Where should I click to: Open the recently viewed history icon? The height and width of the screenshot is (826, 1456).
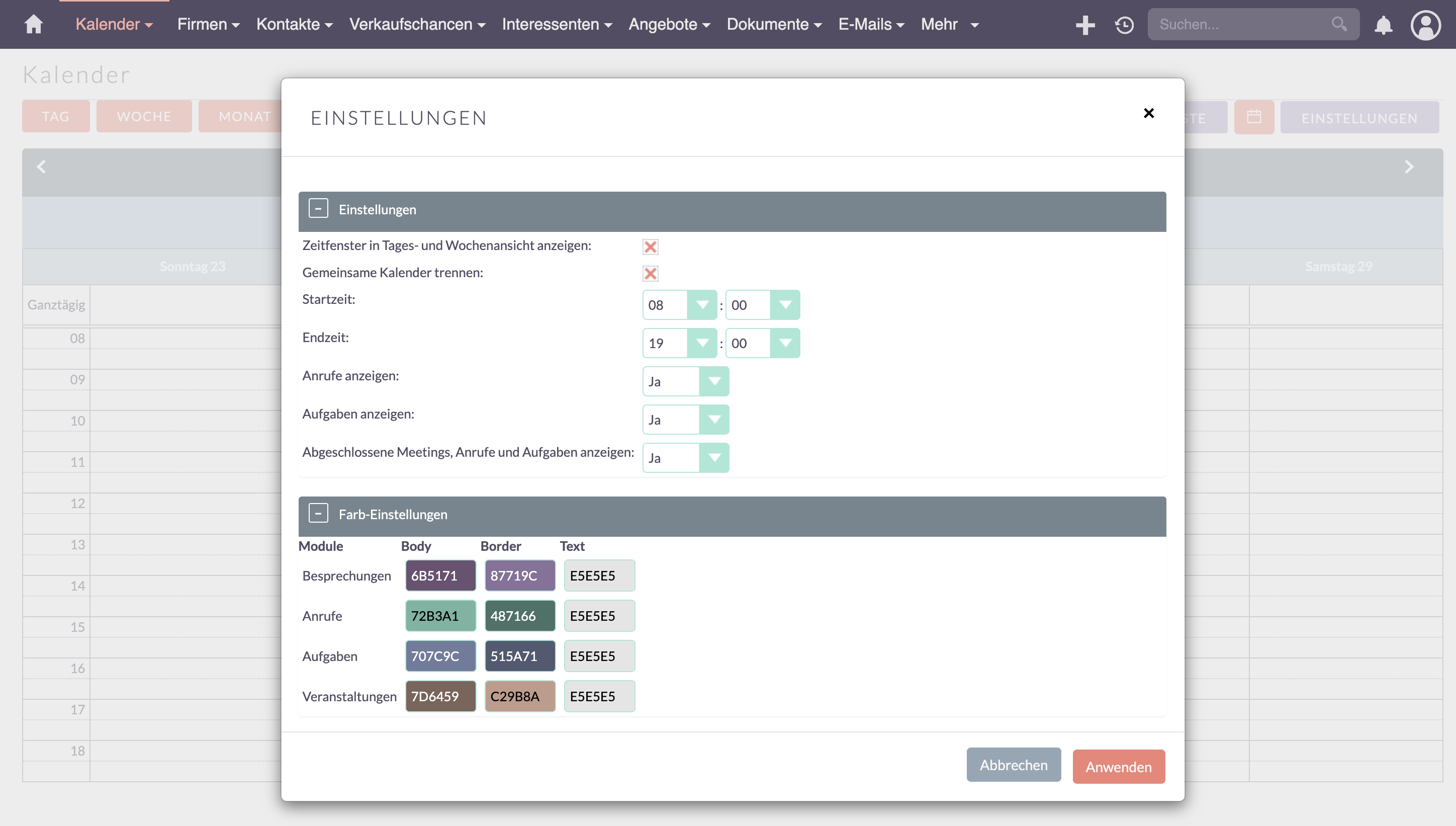point(1124,24)
